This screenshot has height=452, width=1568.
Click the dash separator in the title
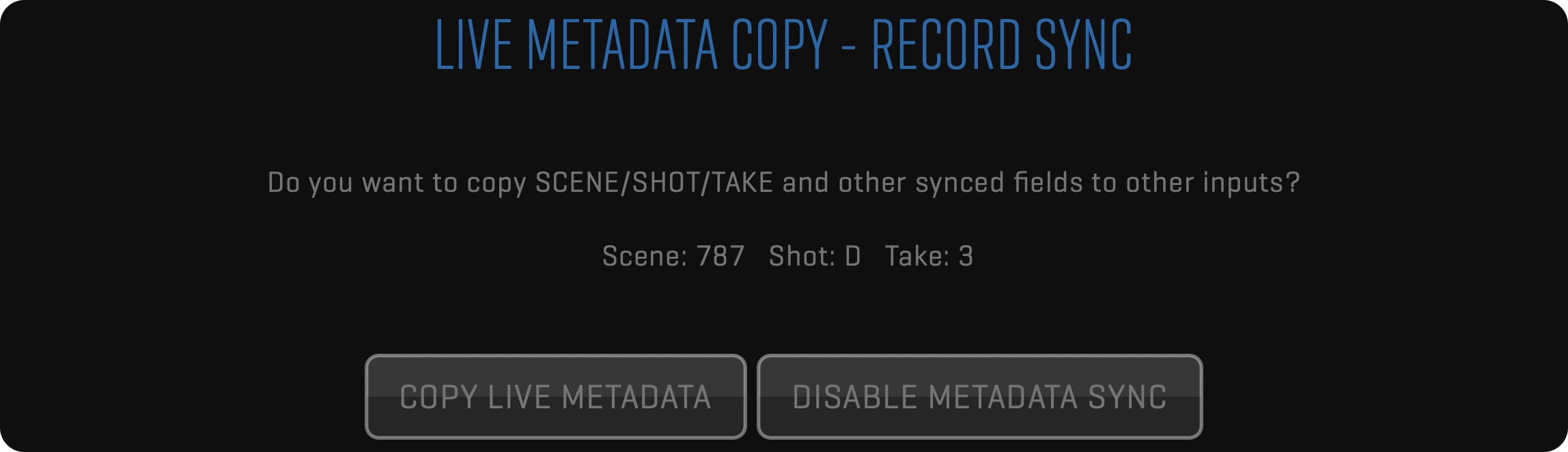[849, 48]
